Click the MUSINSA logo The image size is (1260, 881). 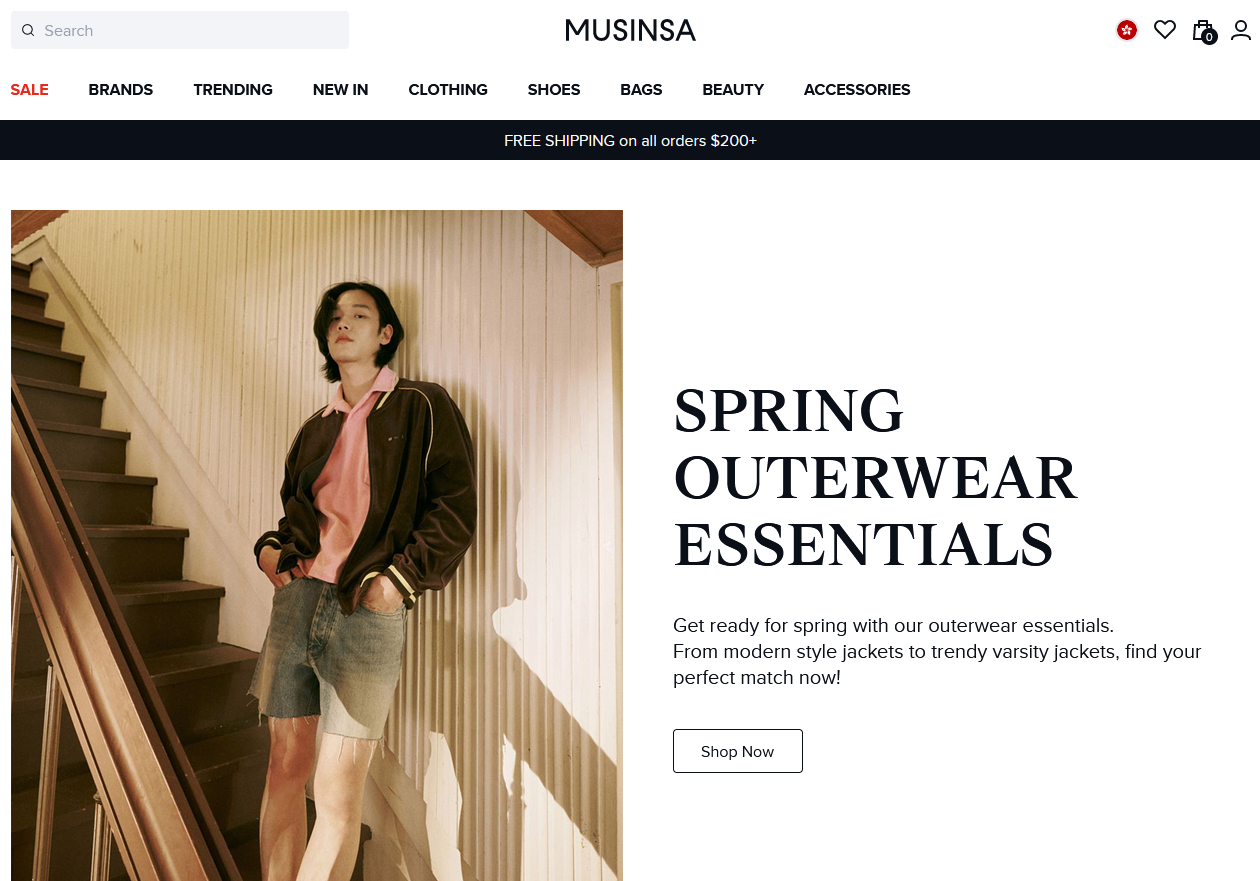(x=630, y=30)
